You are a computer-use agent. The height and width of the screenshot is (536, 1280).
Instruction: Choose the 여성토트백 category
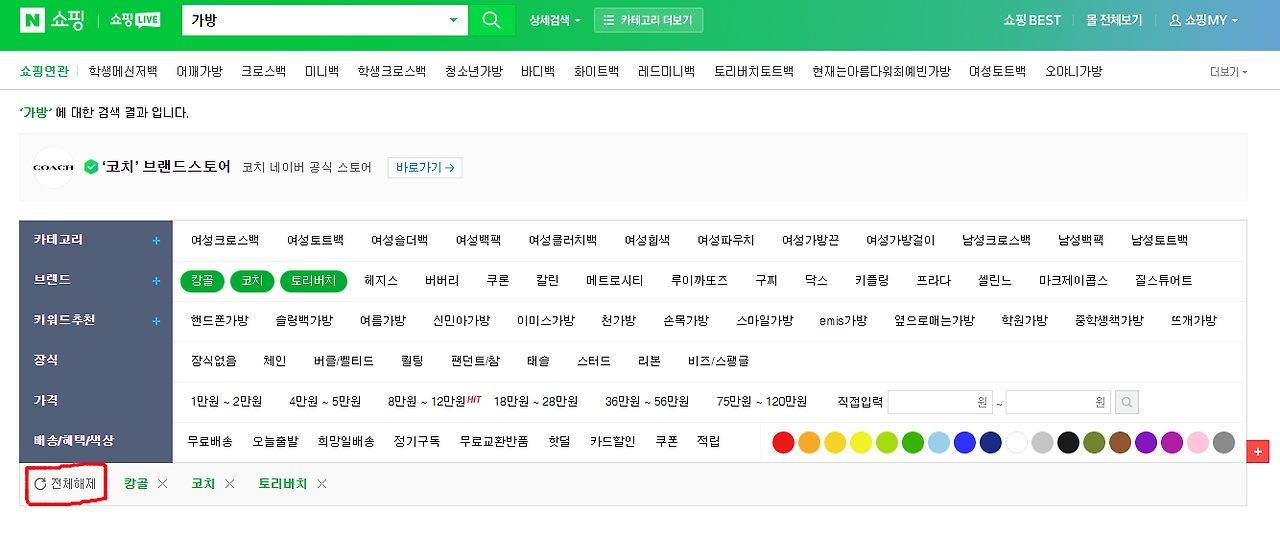[315, 241]
